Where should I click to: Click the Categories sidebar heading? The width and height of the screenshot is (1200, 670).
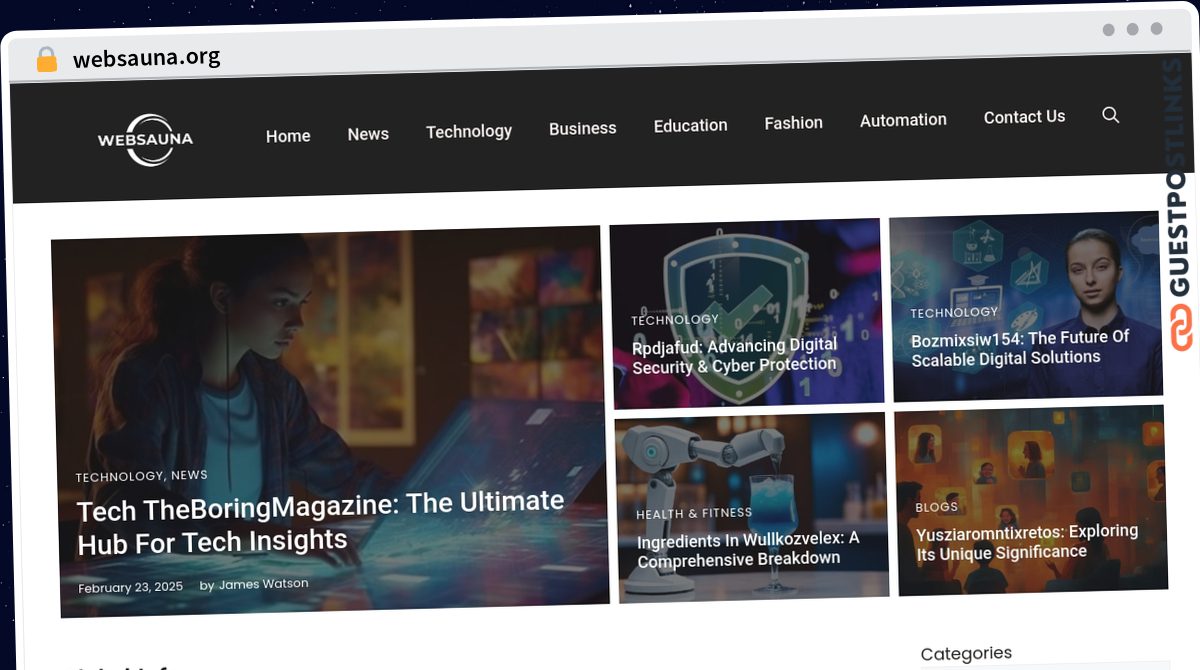966,654
